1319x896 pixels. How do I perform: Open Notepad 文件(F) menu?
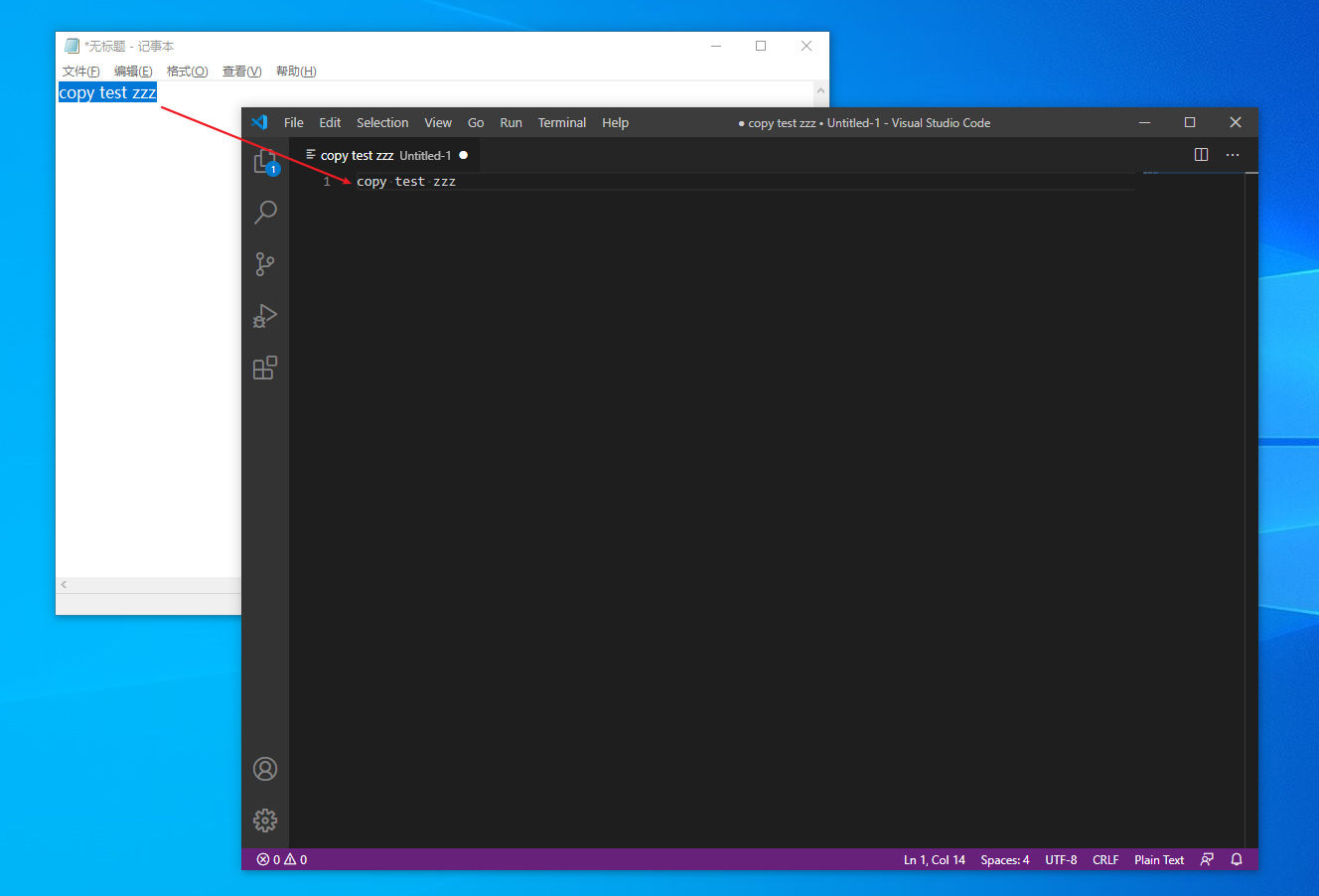click(x=81, y=72)
